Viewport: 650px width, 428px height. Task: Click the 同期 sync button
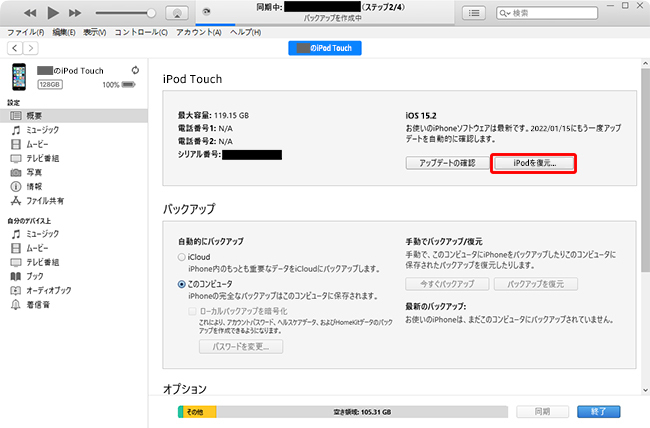[542, 411]
